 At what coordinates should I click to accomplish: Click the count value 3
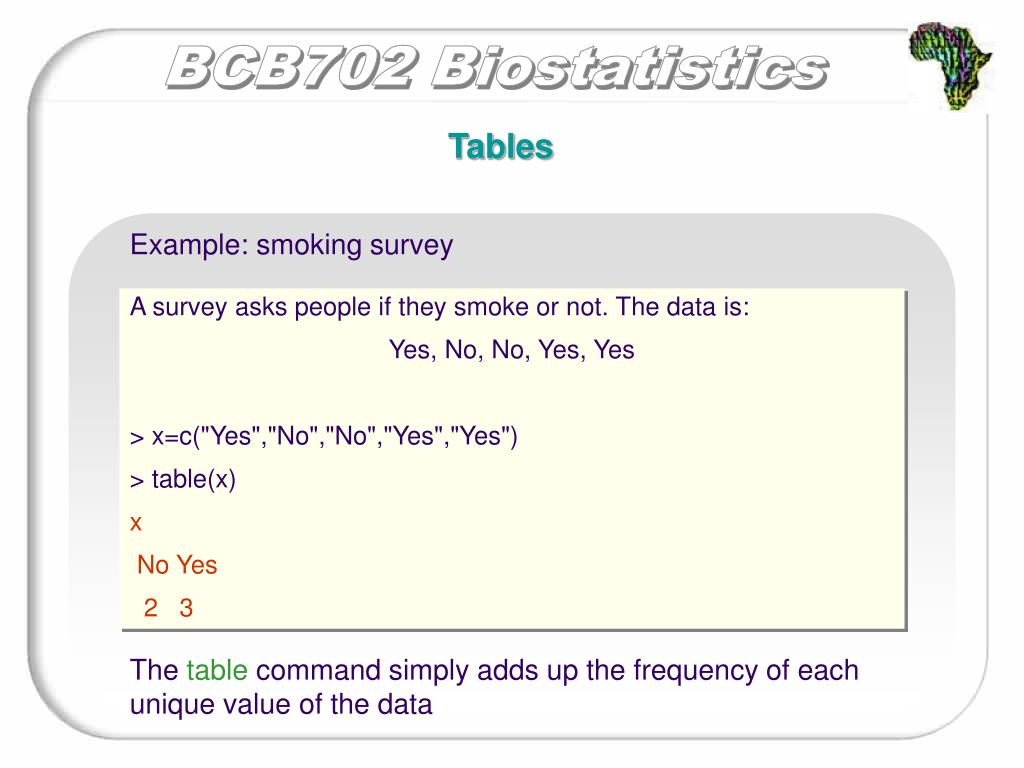(x=186, y=608)
